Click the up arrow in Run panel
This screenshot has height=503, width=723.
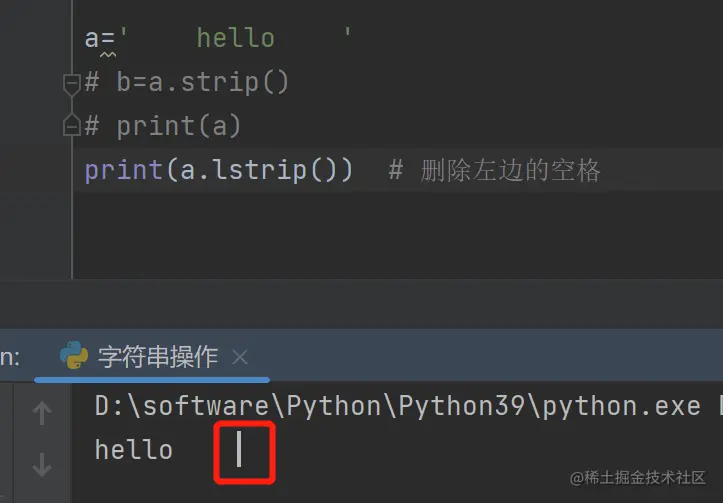[x=42, y=413]
